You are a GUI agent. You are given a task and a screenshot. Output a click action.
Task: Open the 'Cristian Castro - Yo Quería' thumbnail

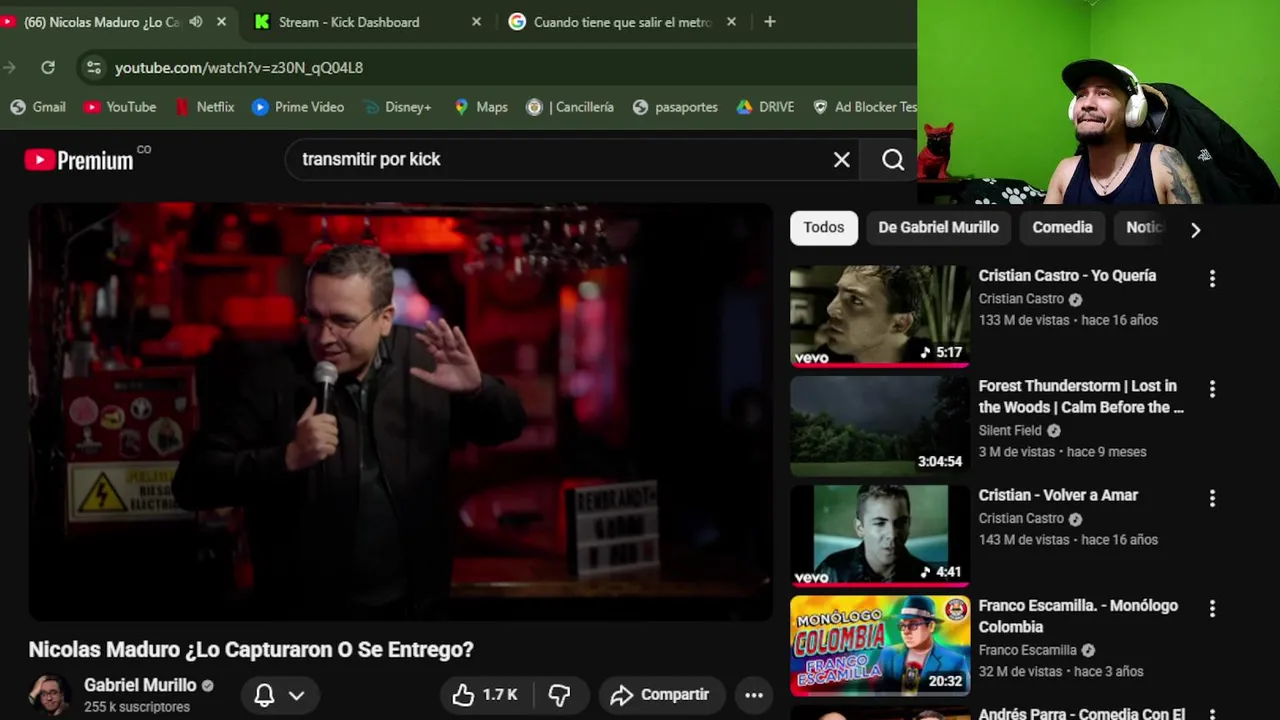pos(880,316)
